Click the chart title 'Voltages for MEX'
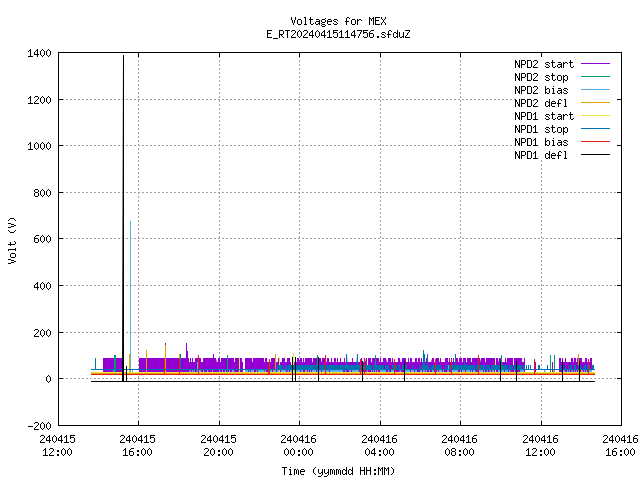This screenshot has height=480, width=640. 338,21
